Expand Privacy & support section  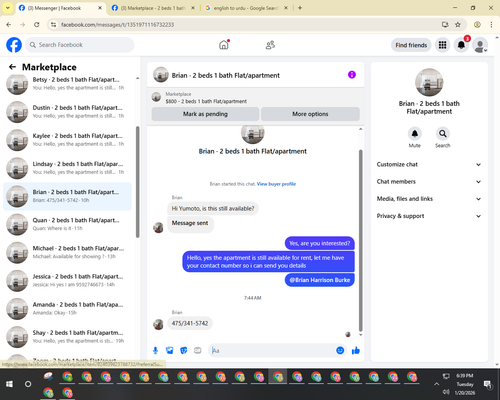pos(429,216)
